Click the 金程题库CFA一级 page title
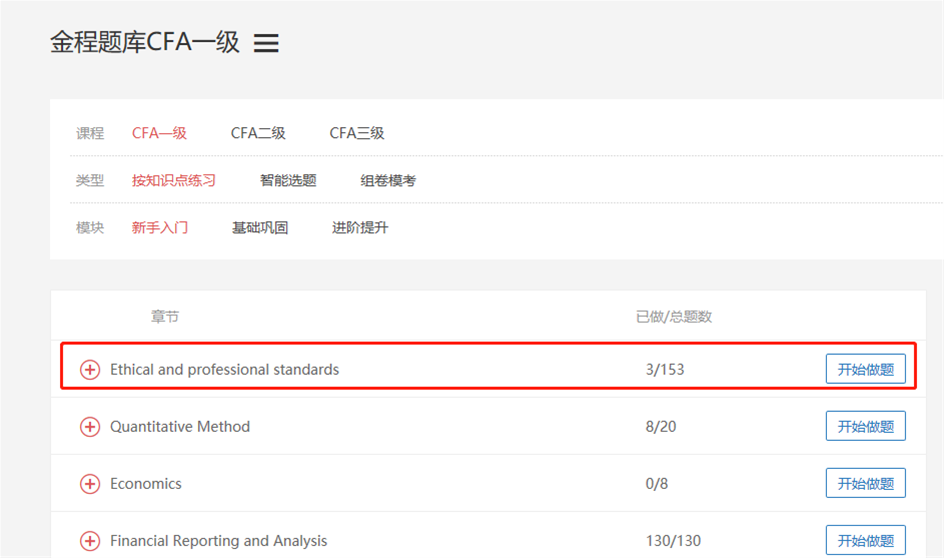This screenshot has width=944, height=558. [x=144, y=42]
